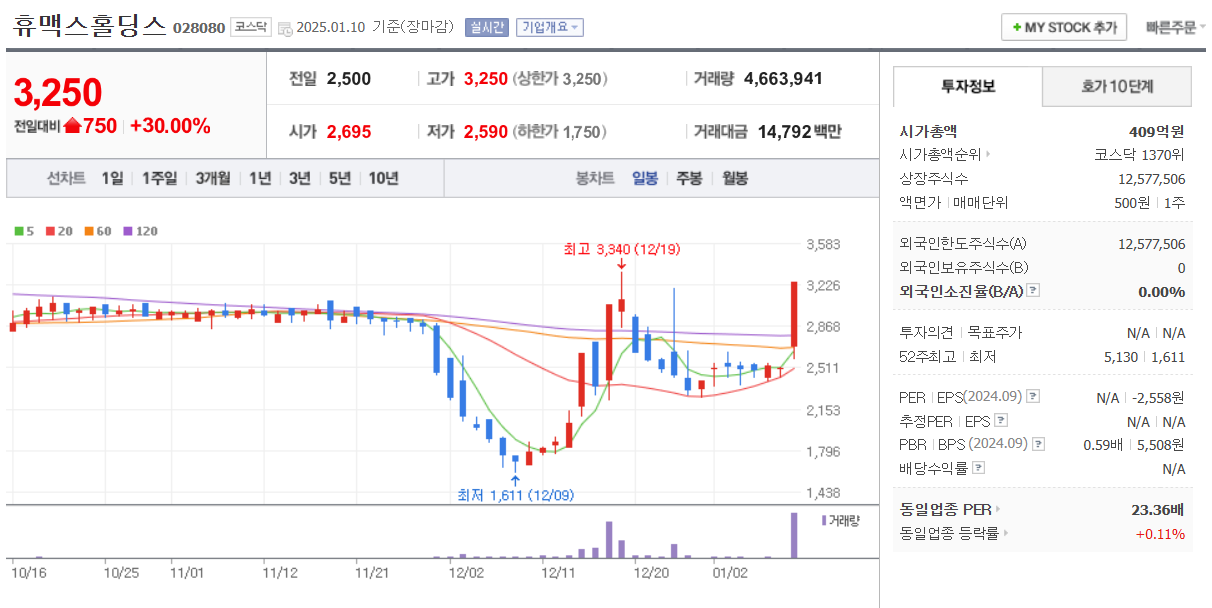Click the help icon next to 외국인소진율(B/A)
This screenshot has width=1212, height=608.
[x=1033, y=291]
